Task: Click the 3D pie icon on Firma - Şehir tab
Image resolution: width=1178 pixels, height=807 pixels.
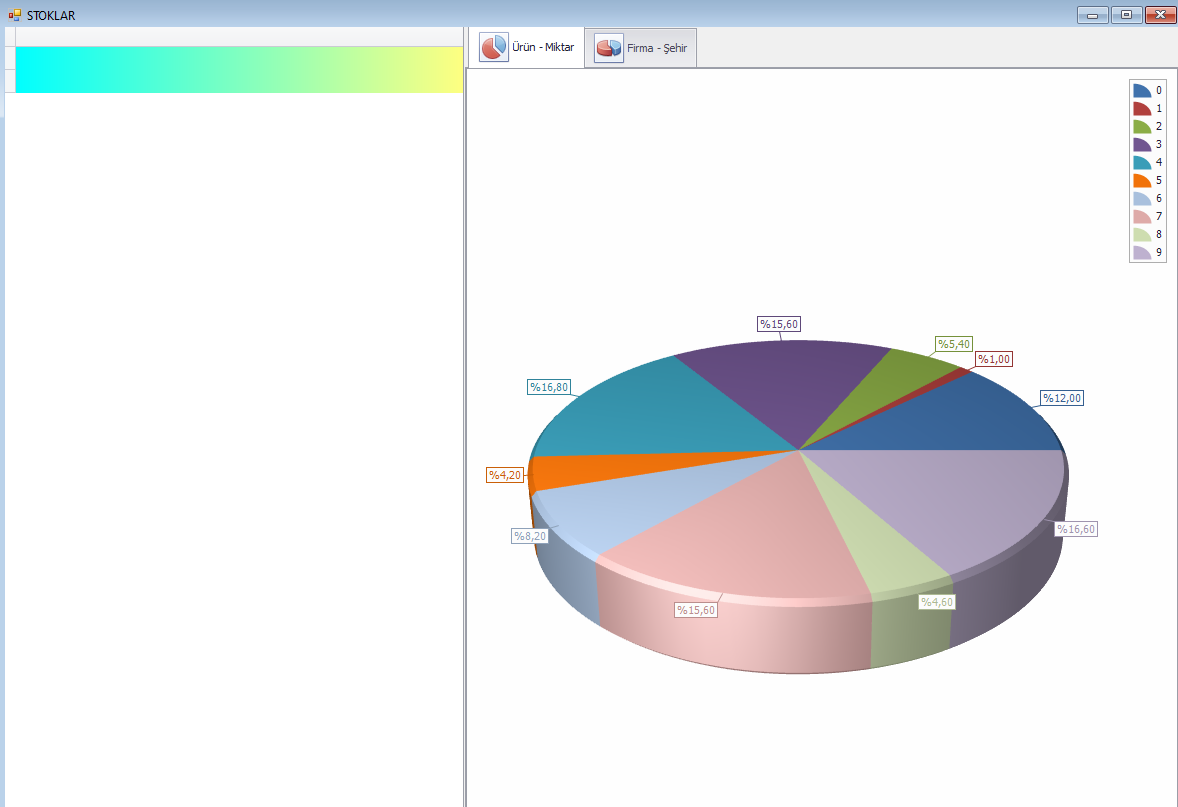Action: 609,48
